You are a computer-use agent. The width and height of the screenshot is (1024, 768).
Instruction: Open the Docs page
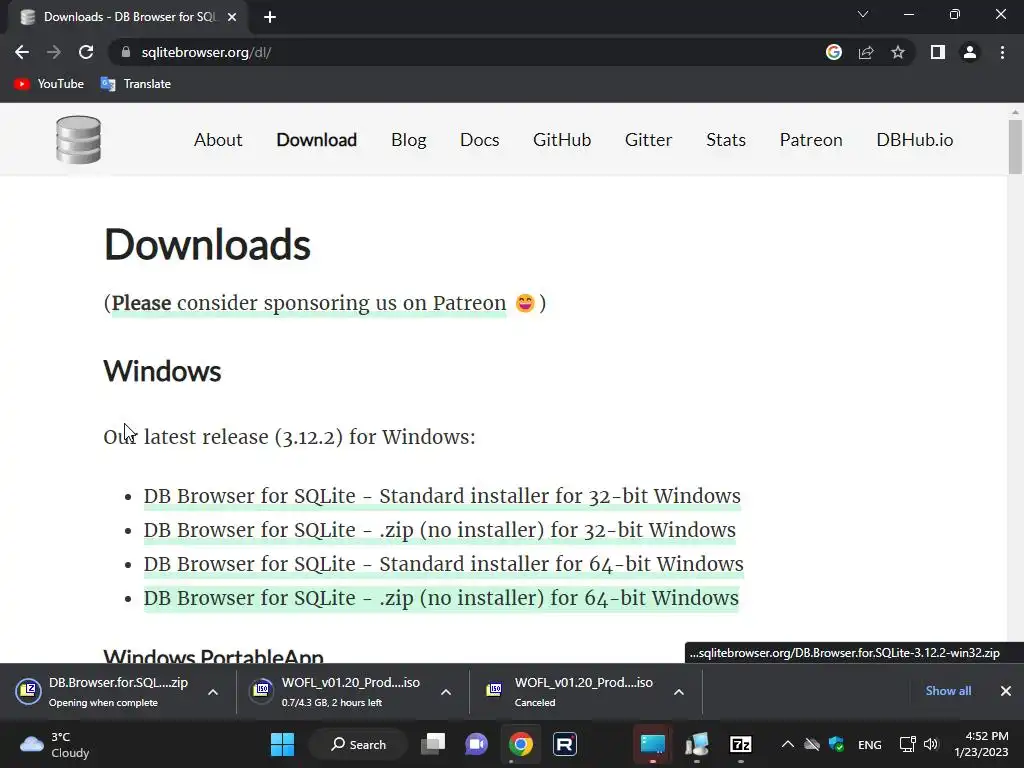pyautogui.click(x=479, y=140)
